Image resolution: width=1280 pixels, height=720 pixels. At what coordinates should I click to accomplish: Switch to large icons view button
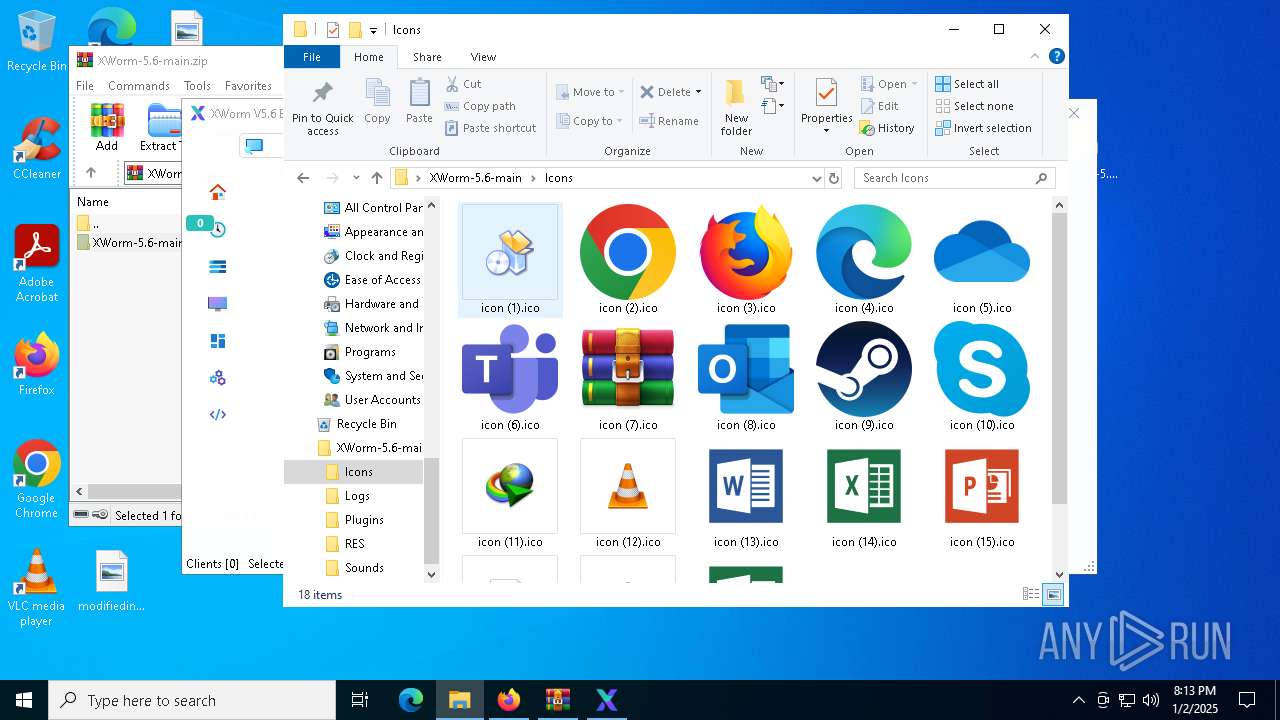coord(1053,594)
